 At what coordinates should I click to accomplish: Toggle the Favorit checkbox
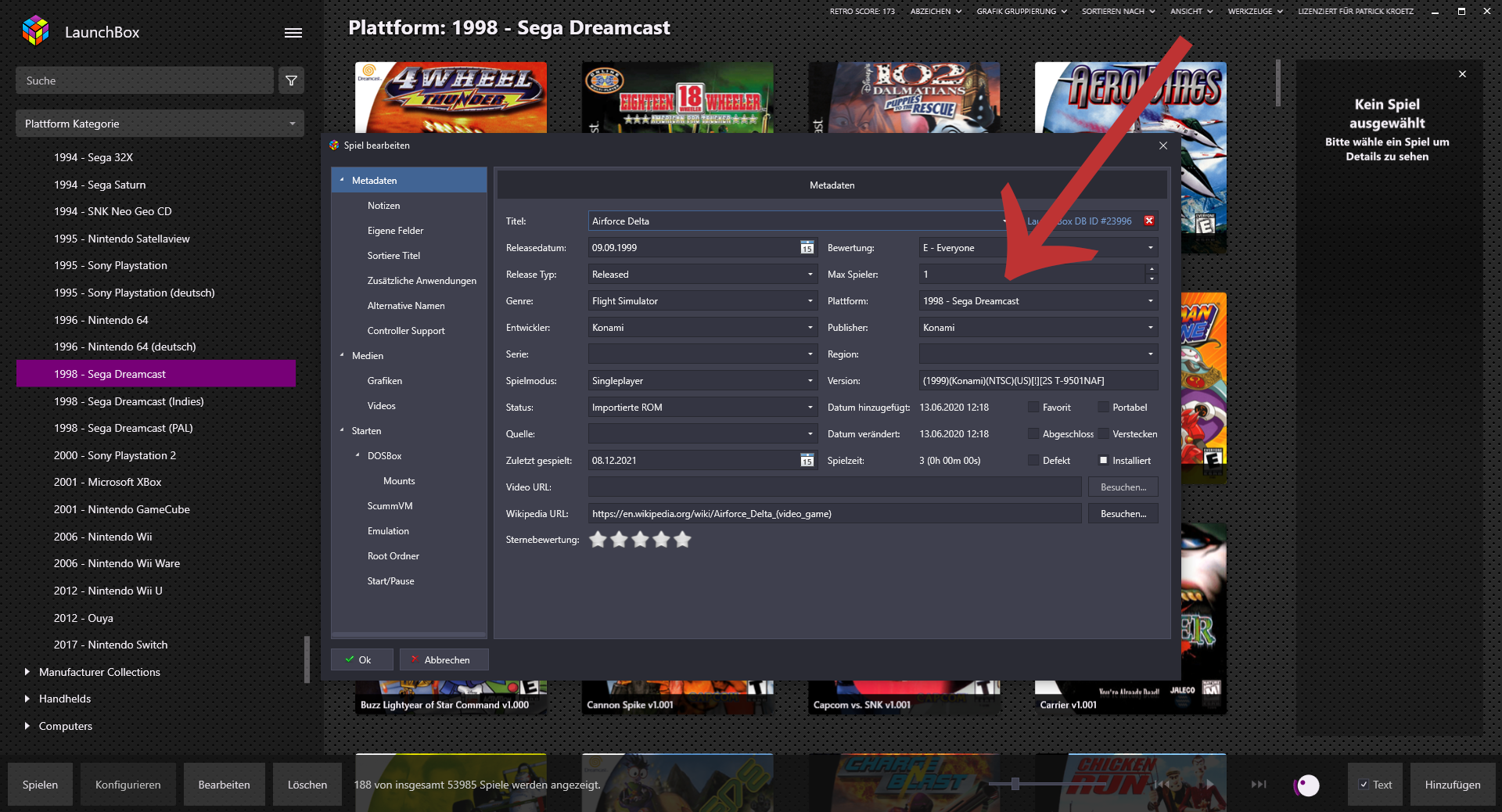pos(1033,408)
